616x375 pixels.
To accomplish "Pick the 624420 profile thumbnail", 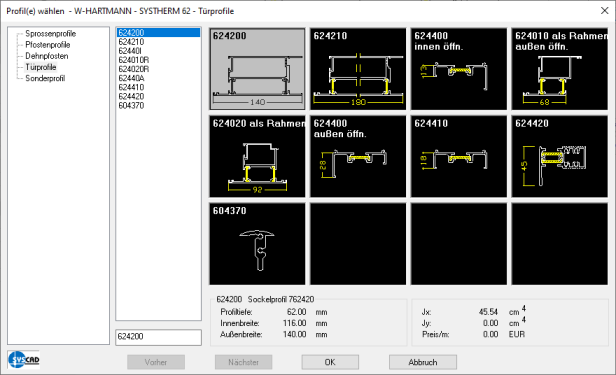I will click(x=559, y=156).
